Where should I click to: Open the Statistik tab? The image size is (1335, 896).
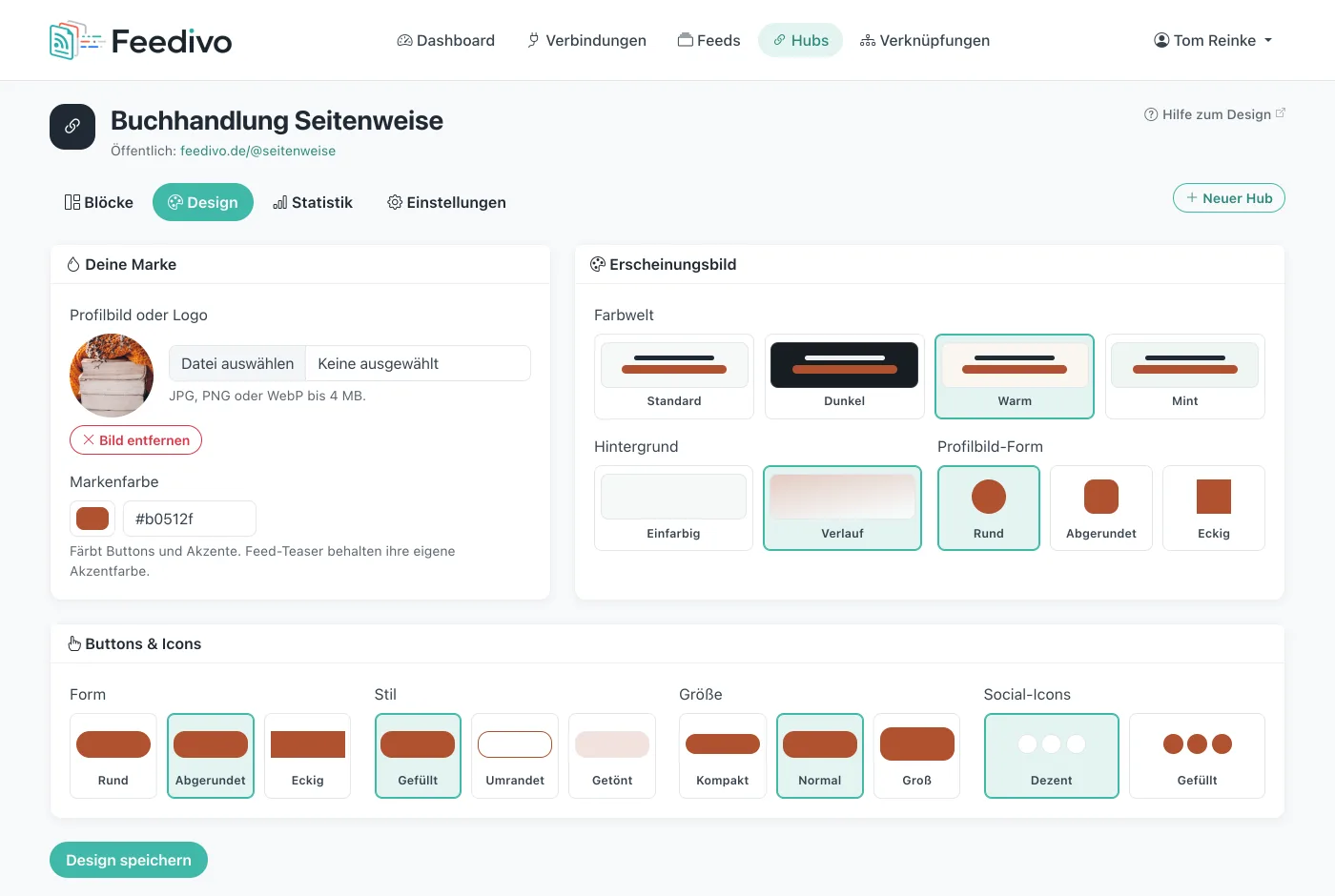pyautogui.click(x=313, y=202)
